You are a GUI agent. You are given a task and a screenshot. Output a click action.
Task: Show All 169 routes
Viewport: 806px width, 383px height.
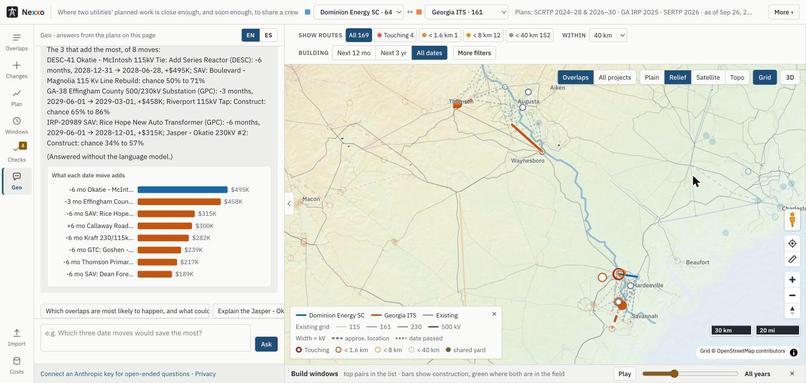point(359,35)
